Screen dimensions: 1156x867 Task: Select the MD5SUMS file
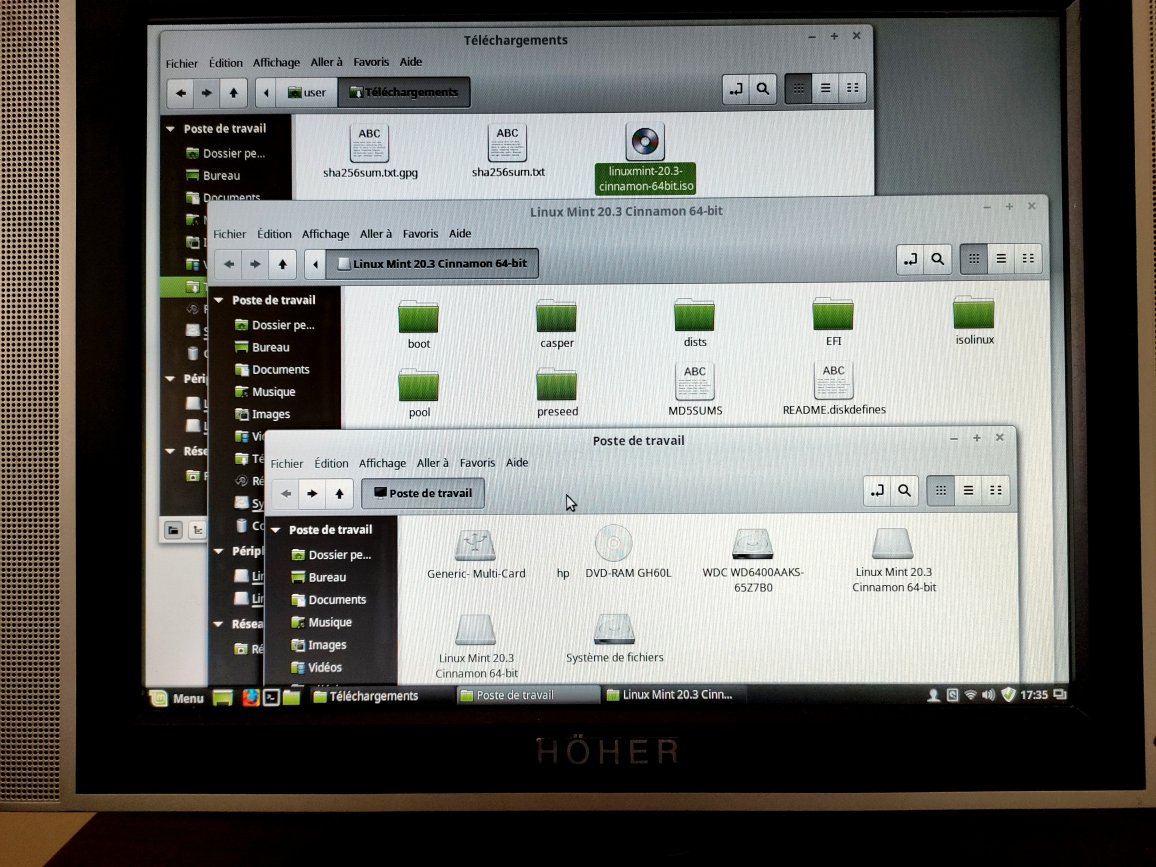(x=695, y=390)
